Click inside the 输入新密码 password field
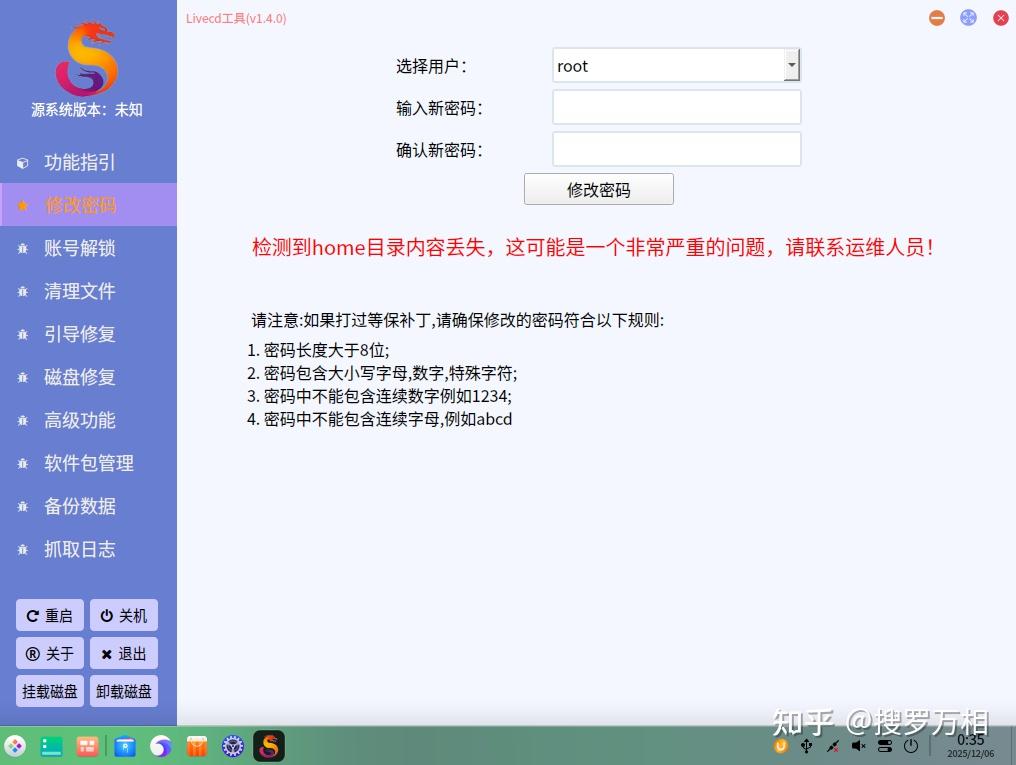Screen dimensions: 1016x765 [x=676, y=107]
